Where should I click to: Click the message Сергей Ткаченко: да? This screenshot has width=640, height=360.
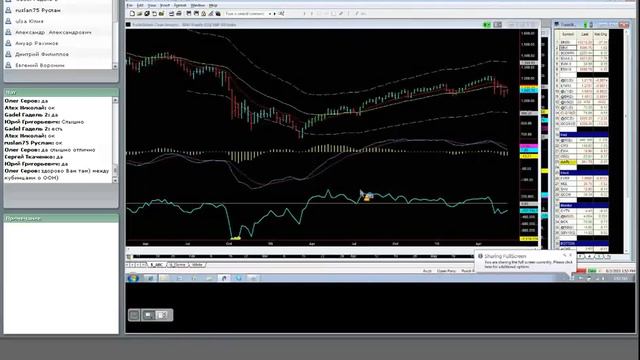point(33,157)
